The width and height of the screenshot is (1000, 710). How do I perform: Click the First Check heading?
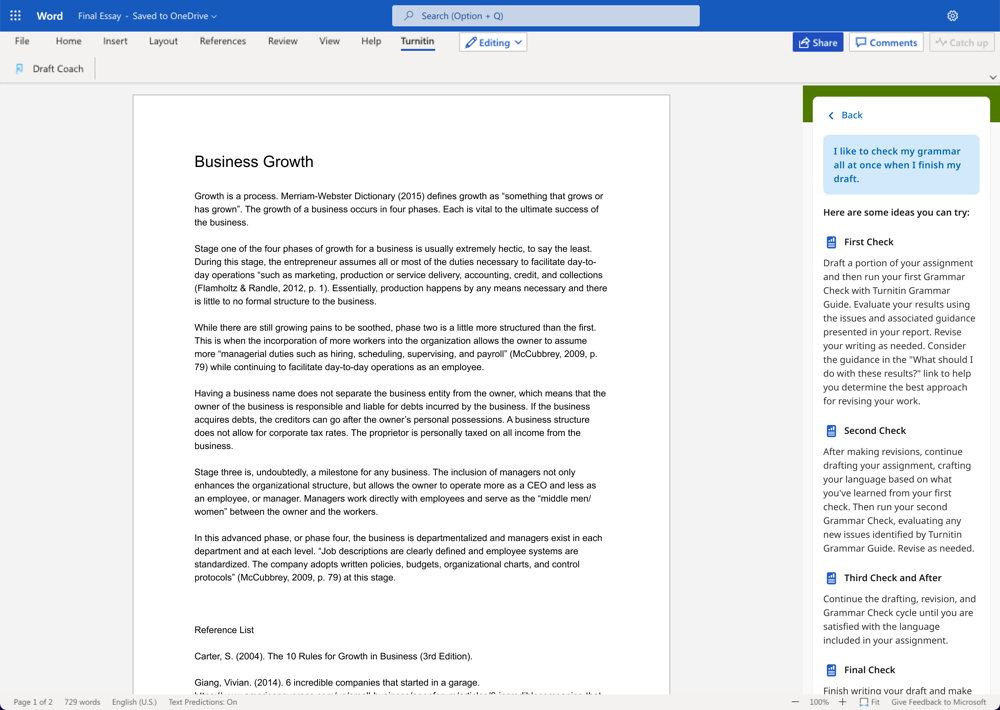(869, 242)
